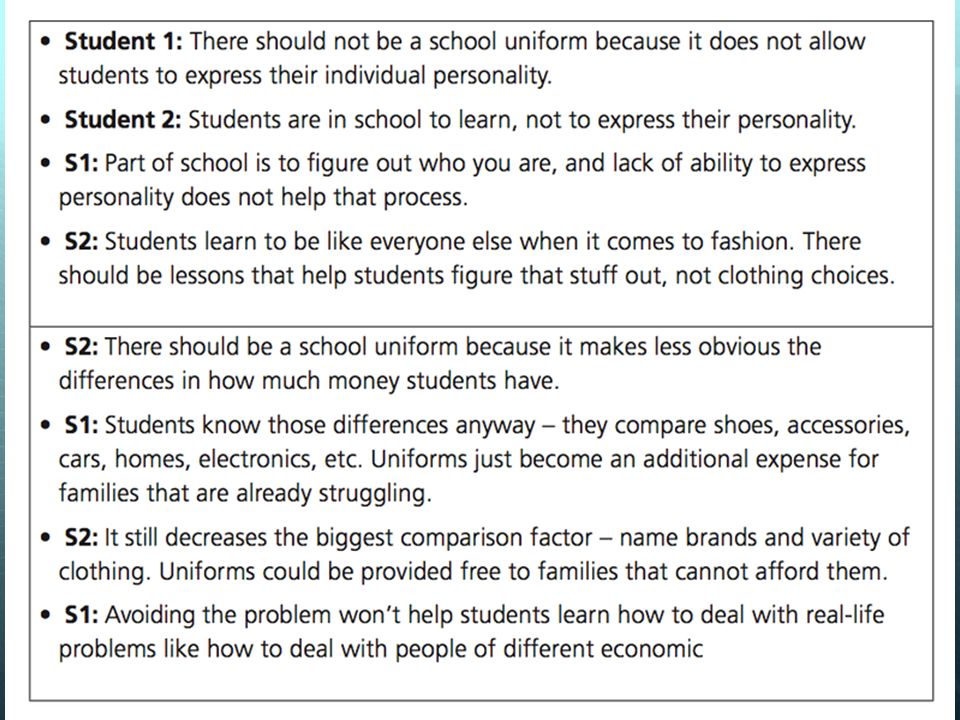Select the bullet before 'Student 1'
Viewport: 960px width, 720px height.
pyautogui.click(x=45, y=42)
